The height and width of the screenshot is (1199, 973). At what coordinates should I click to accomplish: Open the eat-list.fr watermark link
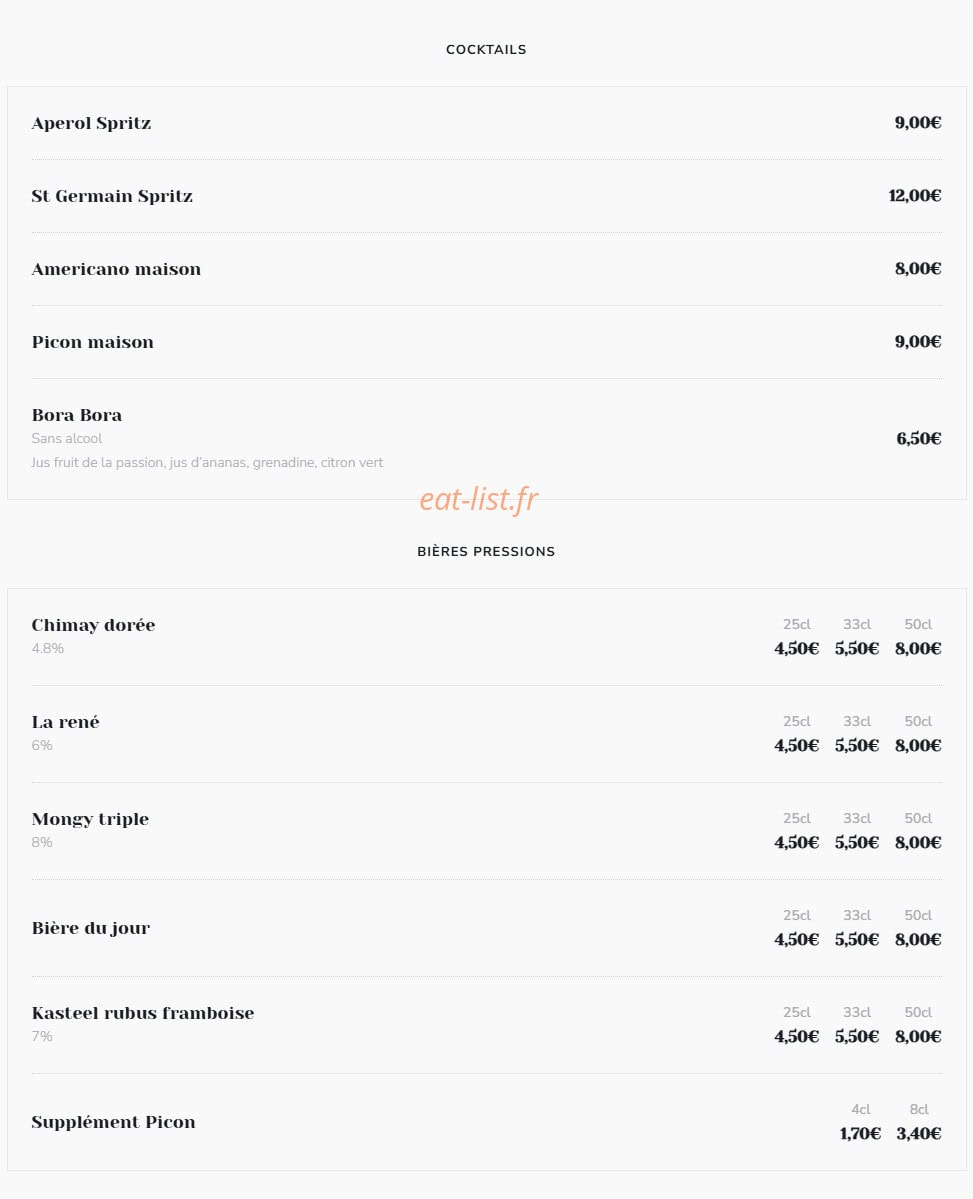(x=479, y=499)
